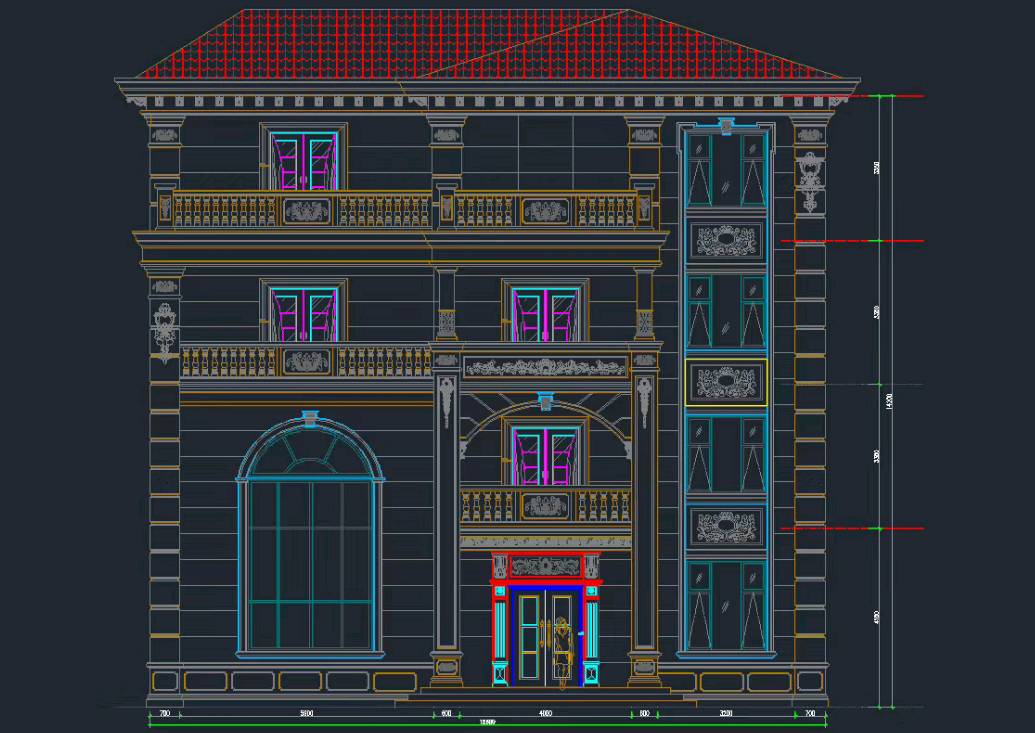The width and height of the screenshot is (1035, 733).
Task: Click the red-framed entrance door
Action: coord(545,635)
